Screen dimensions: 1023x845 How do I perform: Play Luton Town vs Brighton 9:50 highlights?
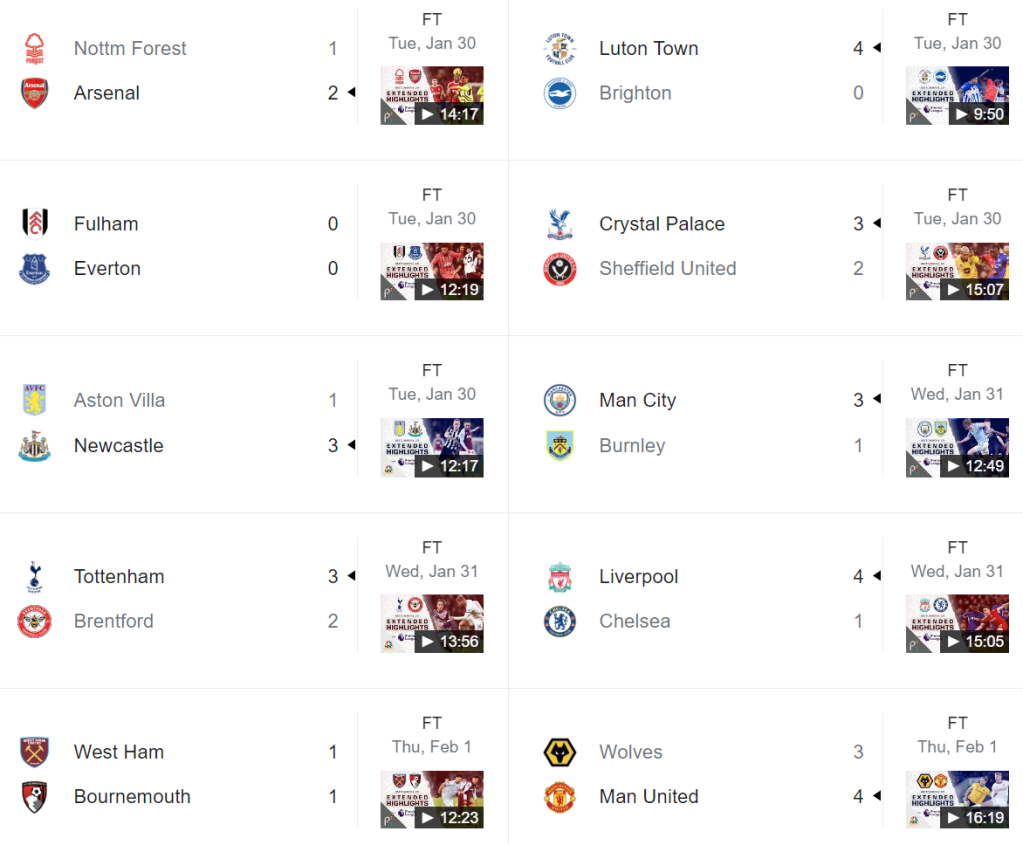click(957, 96)
